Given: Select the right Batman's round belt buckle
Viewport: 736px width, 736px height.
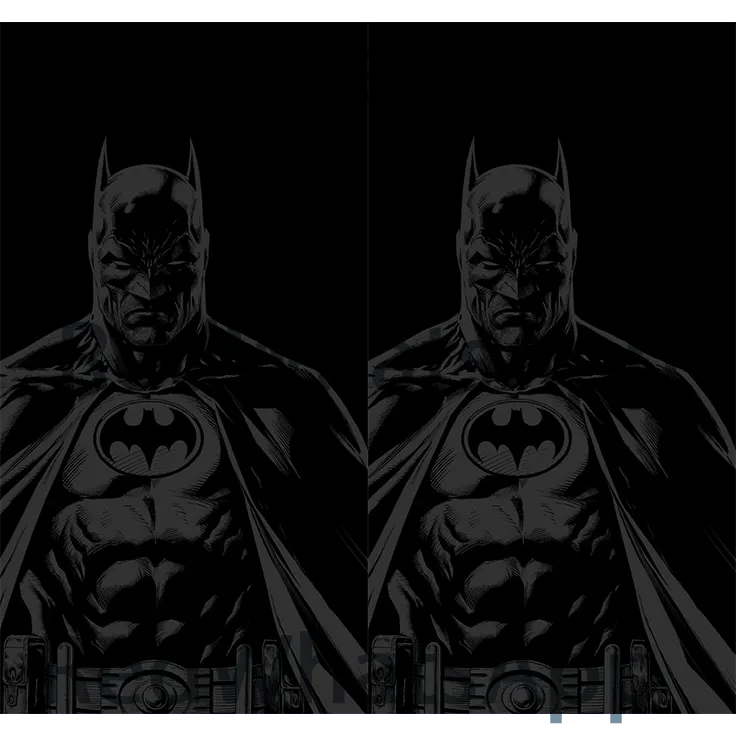Looking at the screenshot, I should 520,693.
